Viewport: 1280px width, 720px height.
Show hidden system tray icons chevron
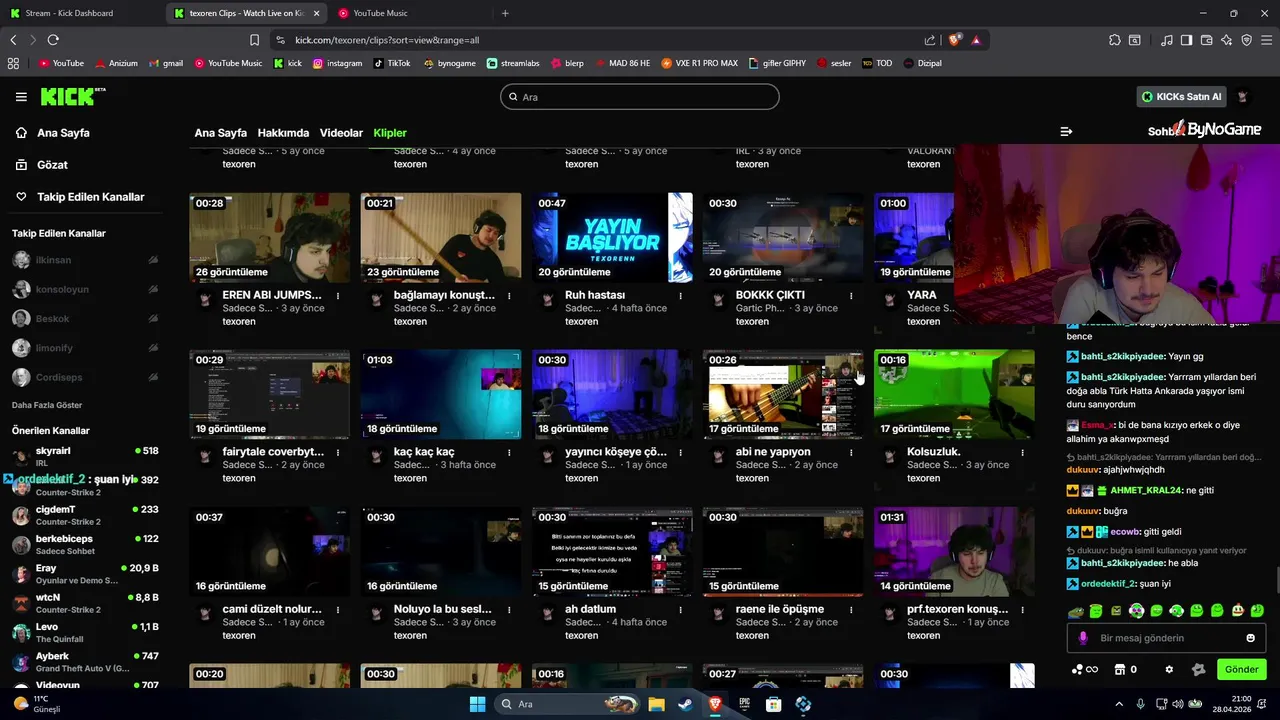(x=1119, y=704)
